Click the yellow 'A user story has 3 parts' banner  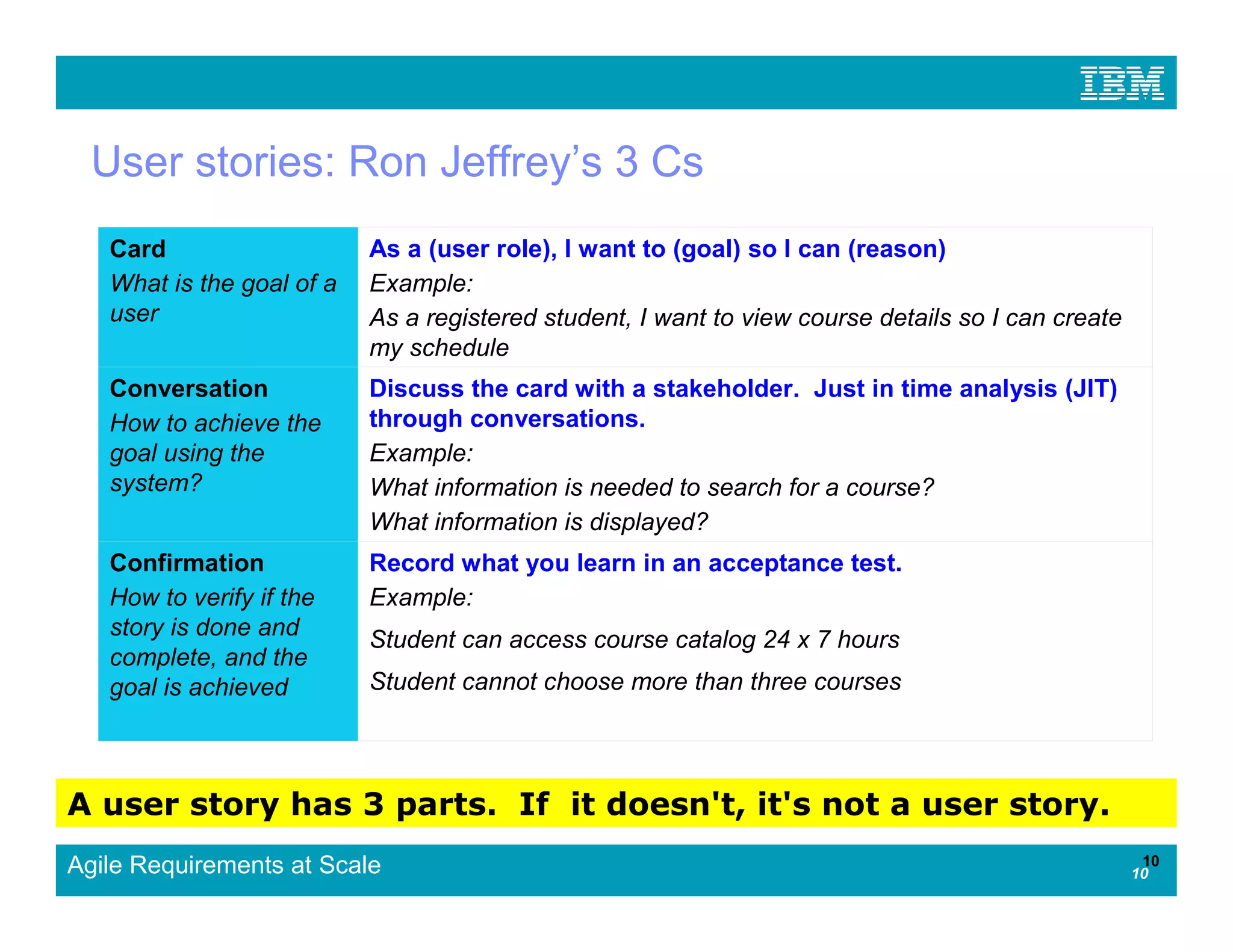(x=616, y=803)
